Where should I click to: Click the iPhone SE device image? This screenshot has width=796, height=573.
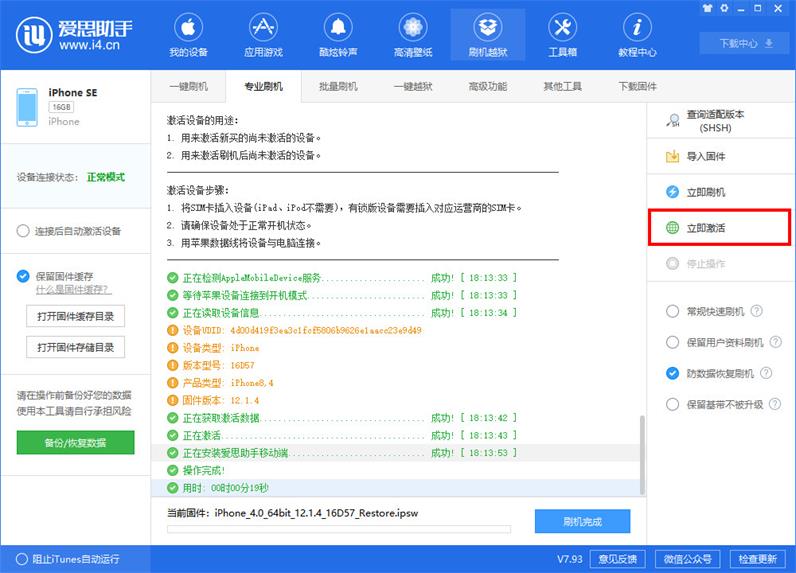[27, 107]
